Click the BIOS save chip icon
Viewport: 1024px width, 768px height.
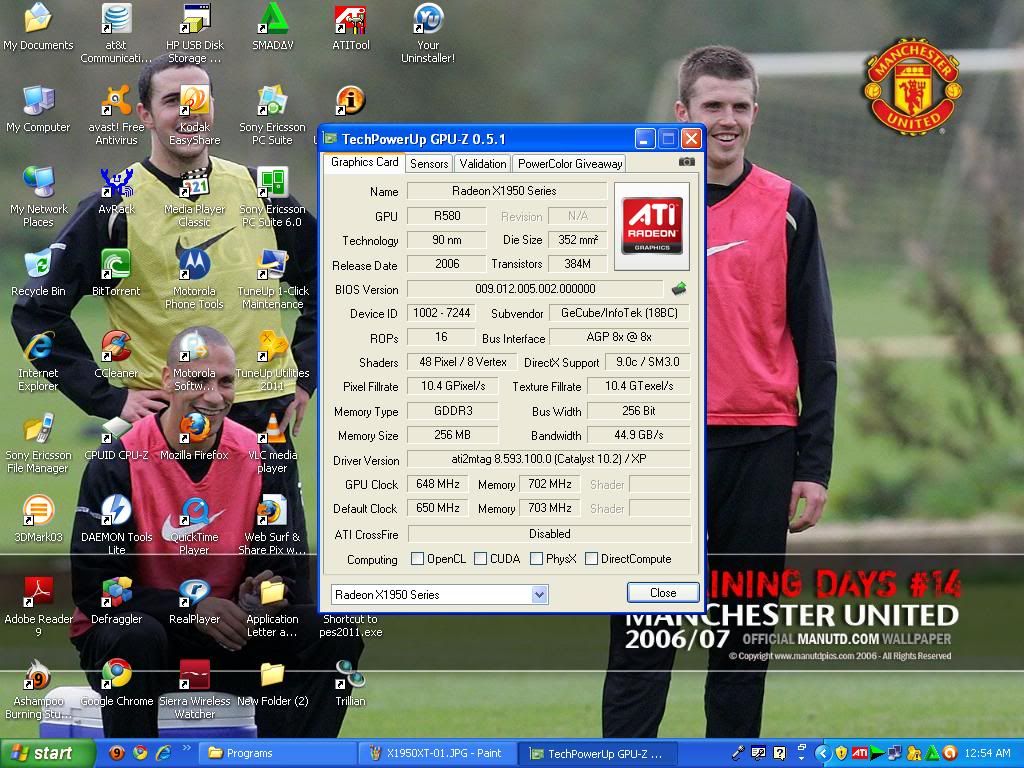pyautogui.click(x=679, y=288)
